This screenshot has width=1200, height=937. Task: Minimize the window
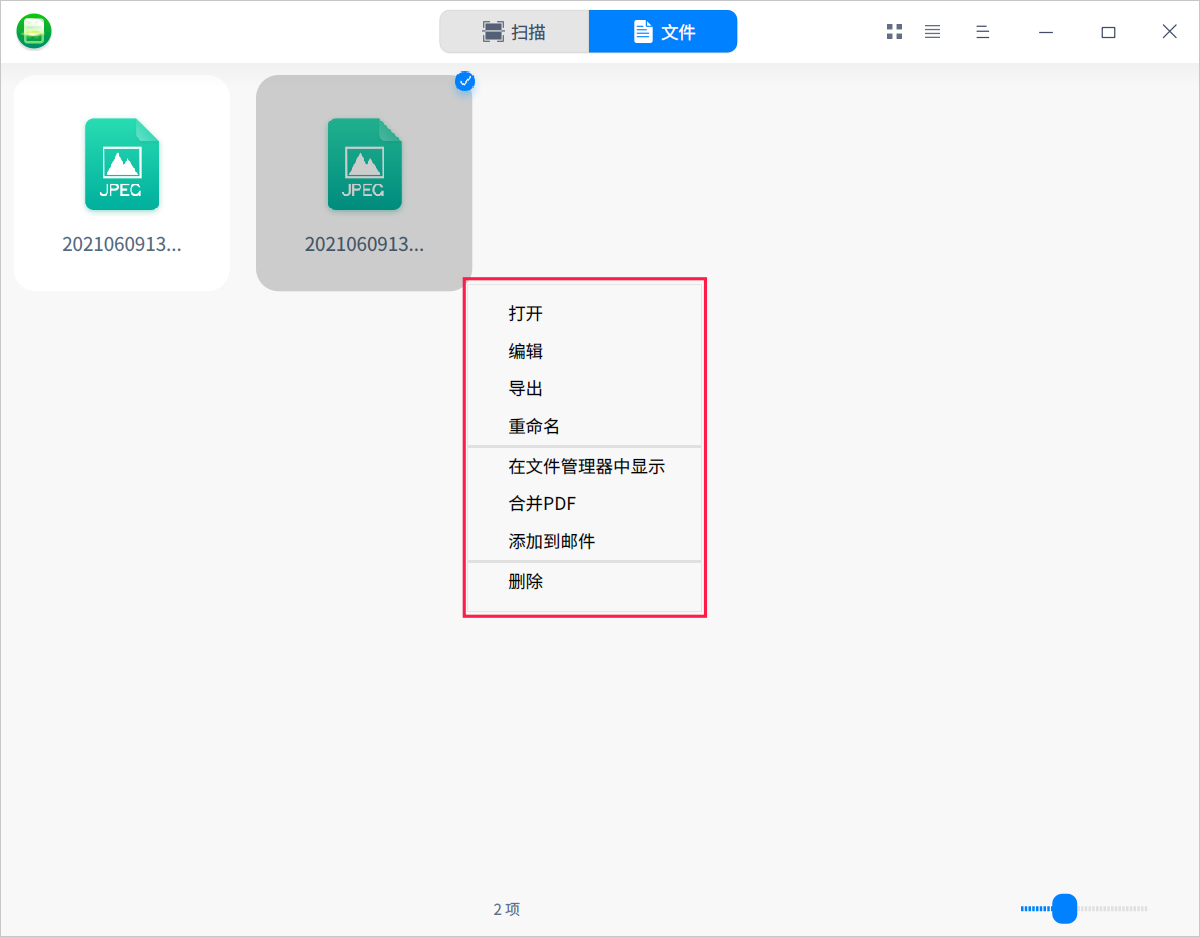pyautogui.click(x=1046, y=32)
